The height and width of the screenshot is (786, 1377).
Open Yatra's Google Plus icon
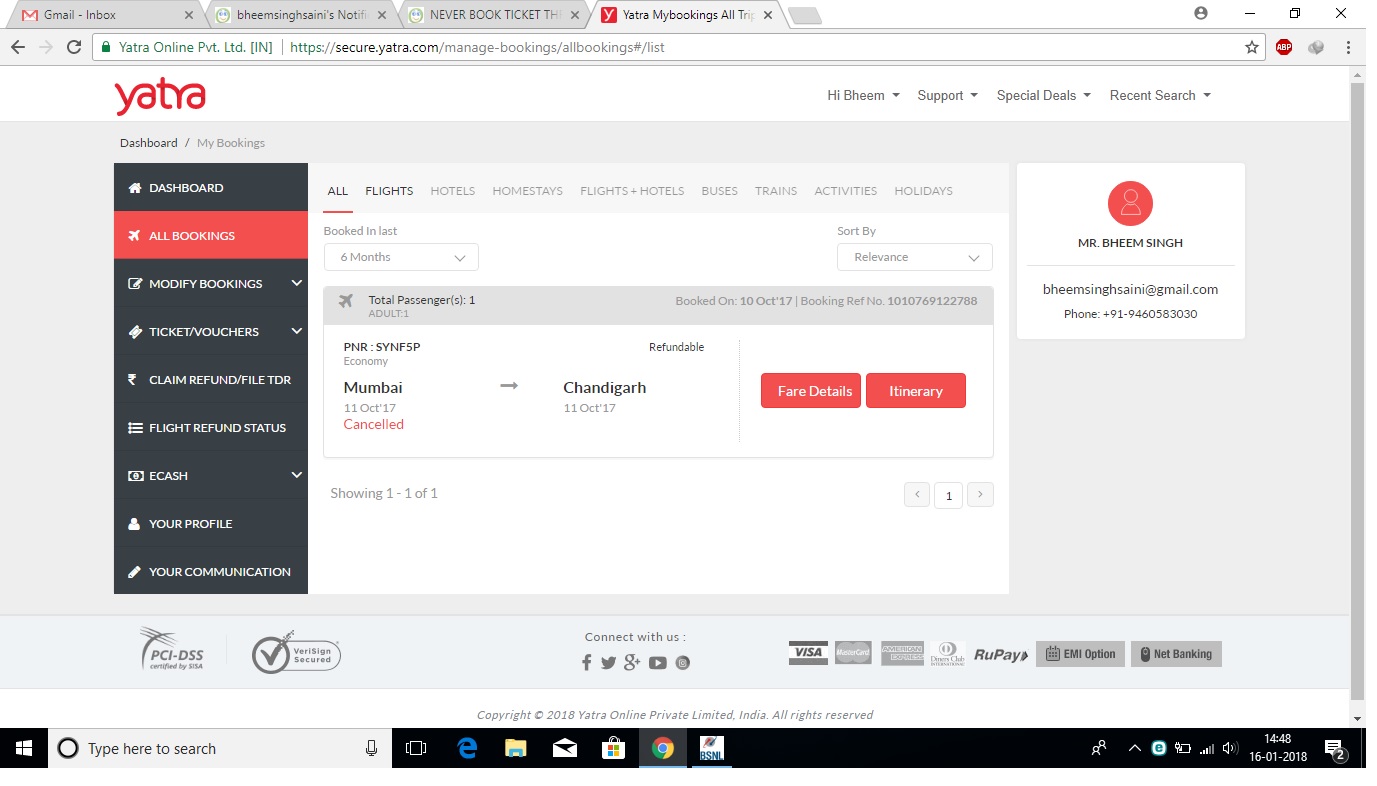pyautogui.click(x=632, y=662)
